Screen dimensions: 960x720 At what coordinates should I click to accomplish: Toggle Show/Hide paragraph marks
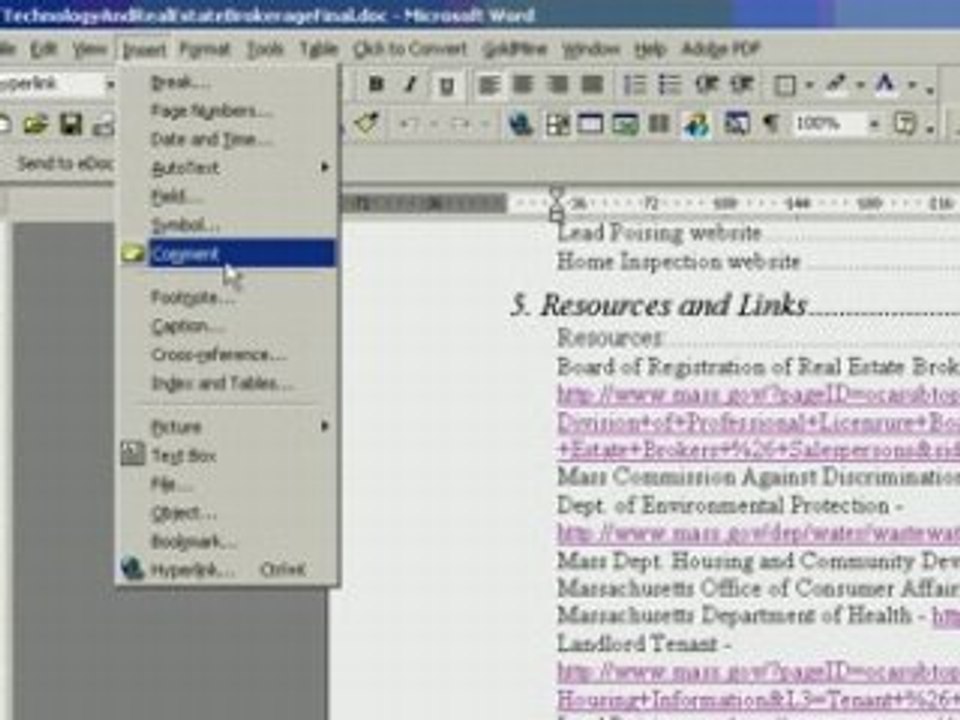[771, 124]
